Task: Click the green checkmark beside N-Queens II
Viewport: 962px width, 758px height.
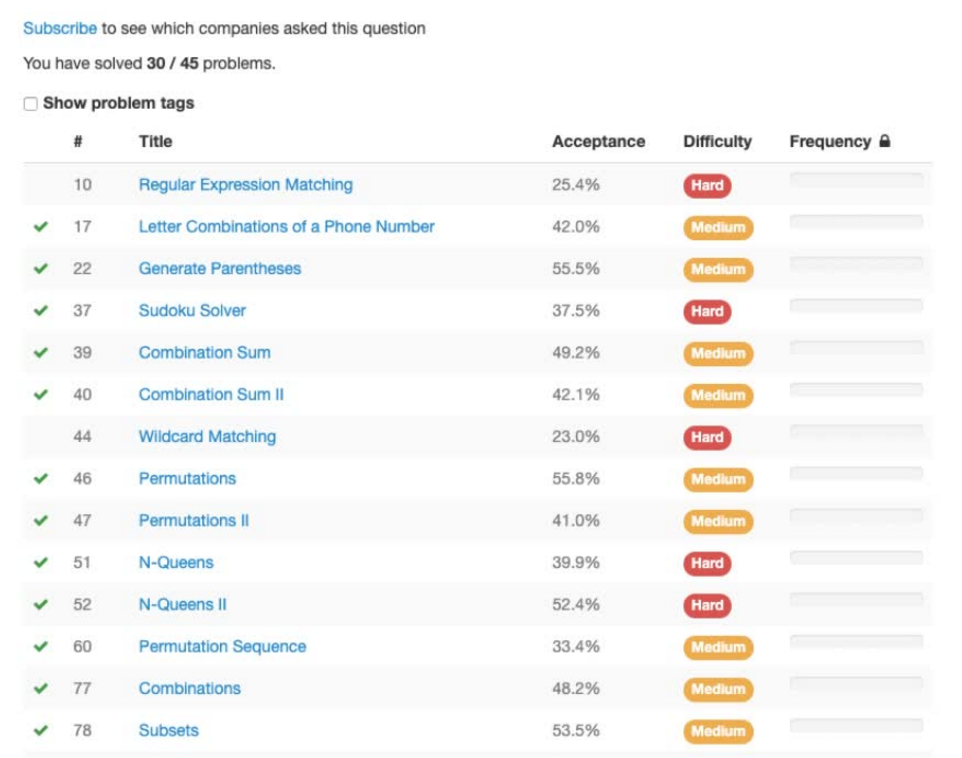Action: point(40,605)
